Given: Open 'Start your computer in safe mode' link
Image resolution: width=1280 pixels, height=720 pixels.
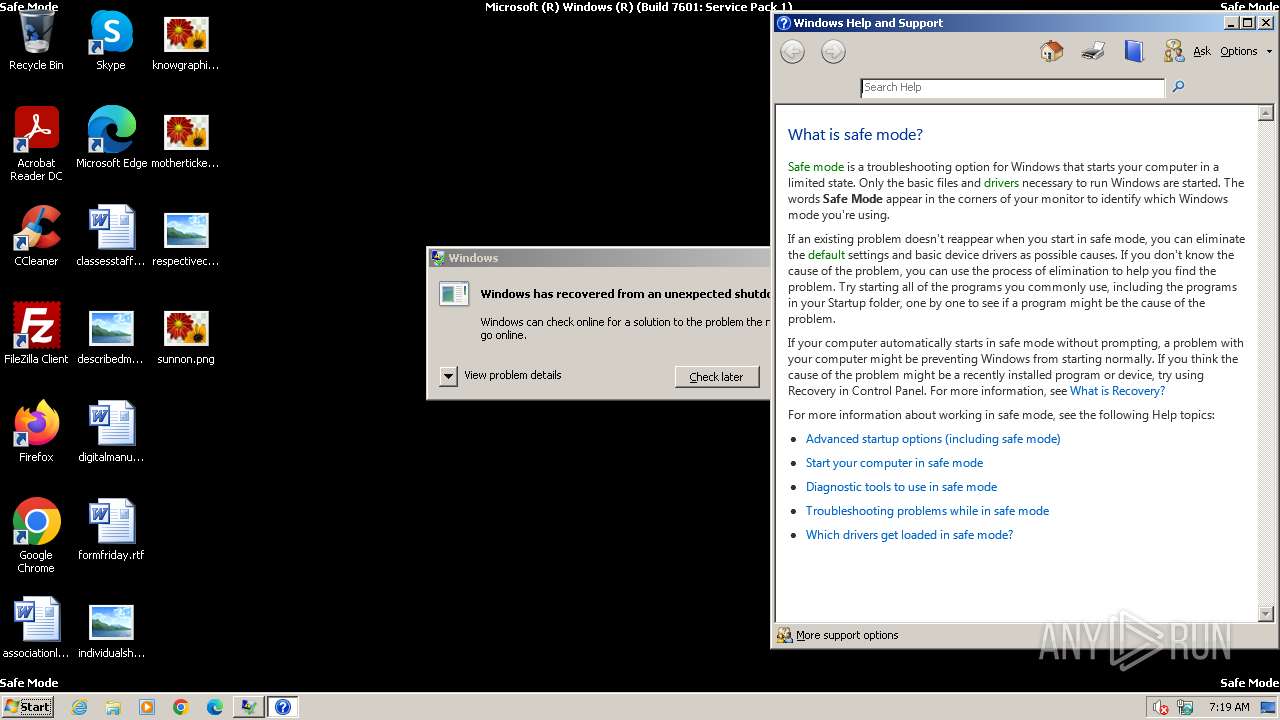Looking at the screenshot, I should coord(894,463).
